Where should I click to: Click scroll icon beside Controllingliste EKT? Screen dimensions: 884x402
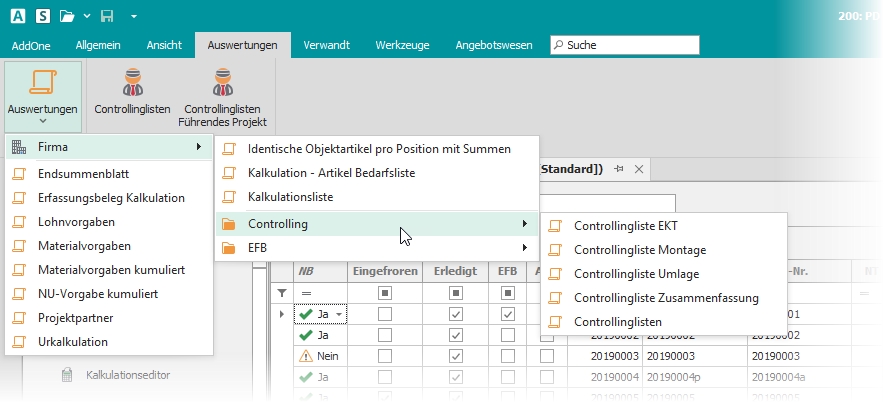(x=555, y=226)
